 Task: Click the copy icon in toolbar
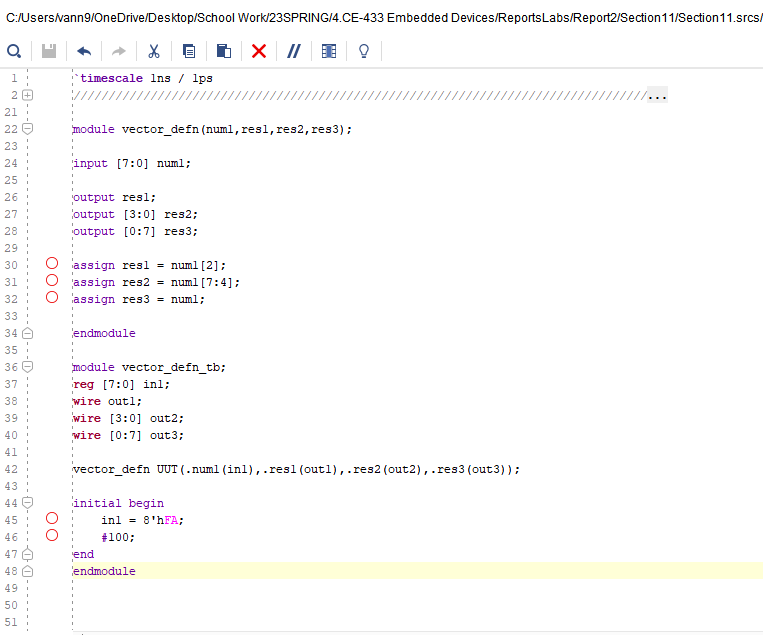click(189, 51)
